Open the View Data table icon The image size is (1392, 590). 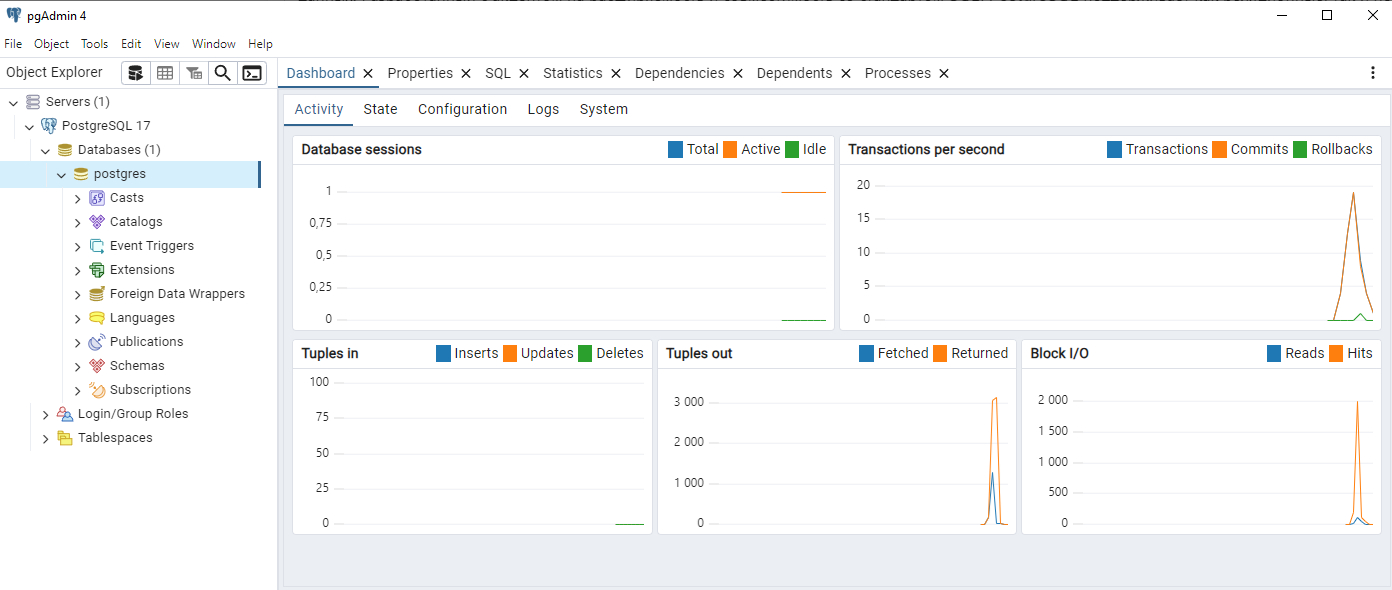(165, 73)
